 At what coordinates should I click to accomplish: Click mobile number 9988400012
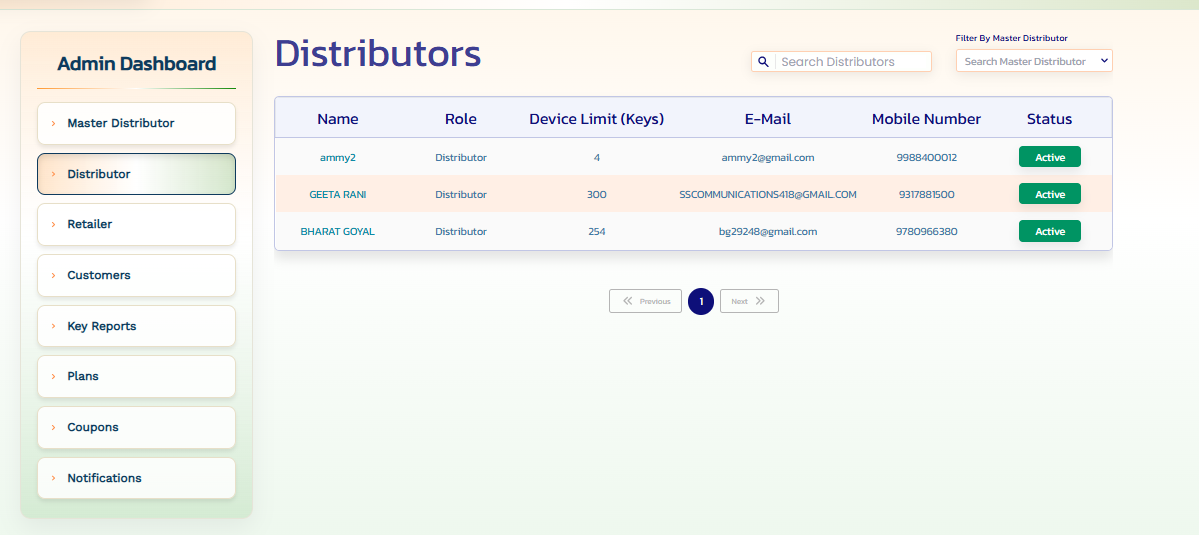click(927, 157)
